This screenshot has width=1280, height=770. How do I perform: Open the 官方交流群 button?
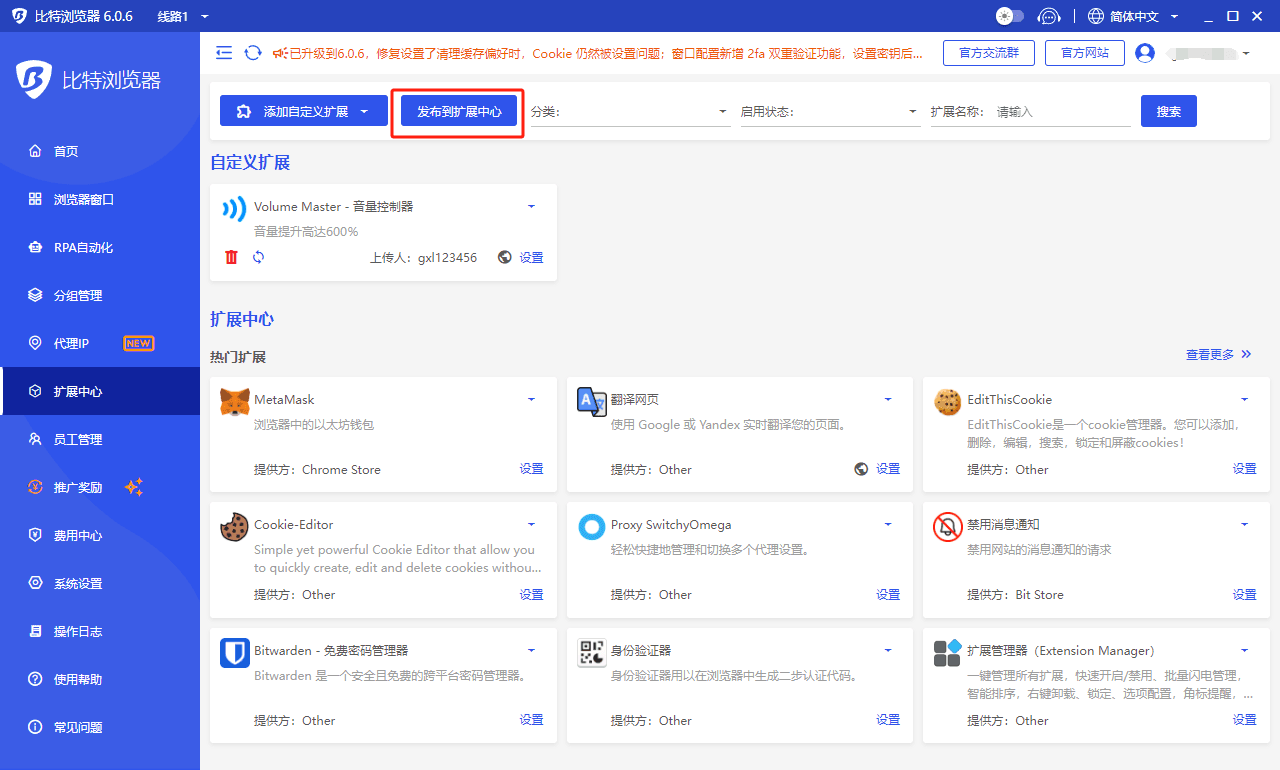(989, 53)
